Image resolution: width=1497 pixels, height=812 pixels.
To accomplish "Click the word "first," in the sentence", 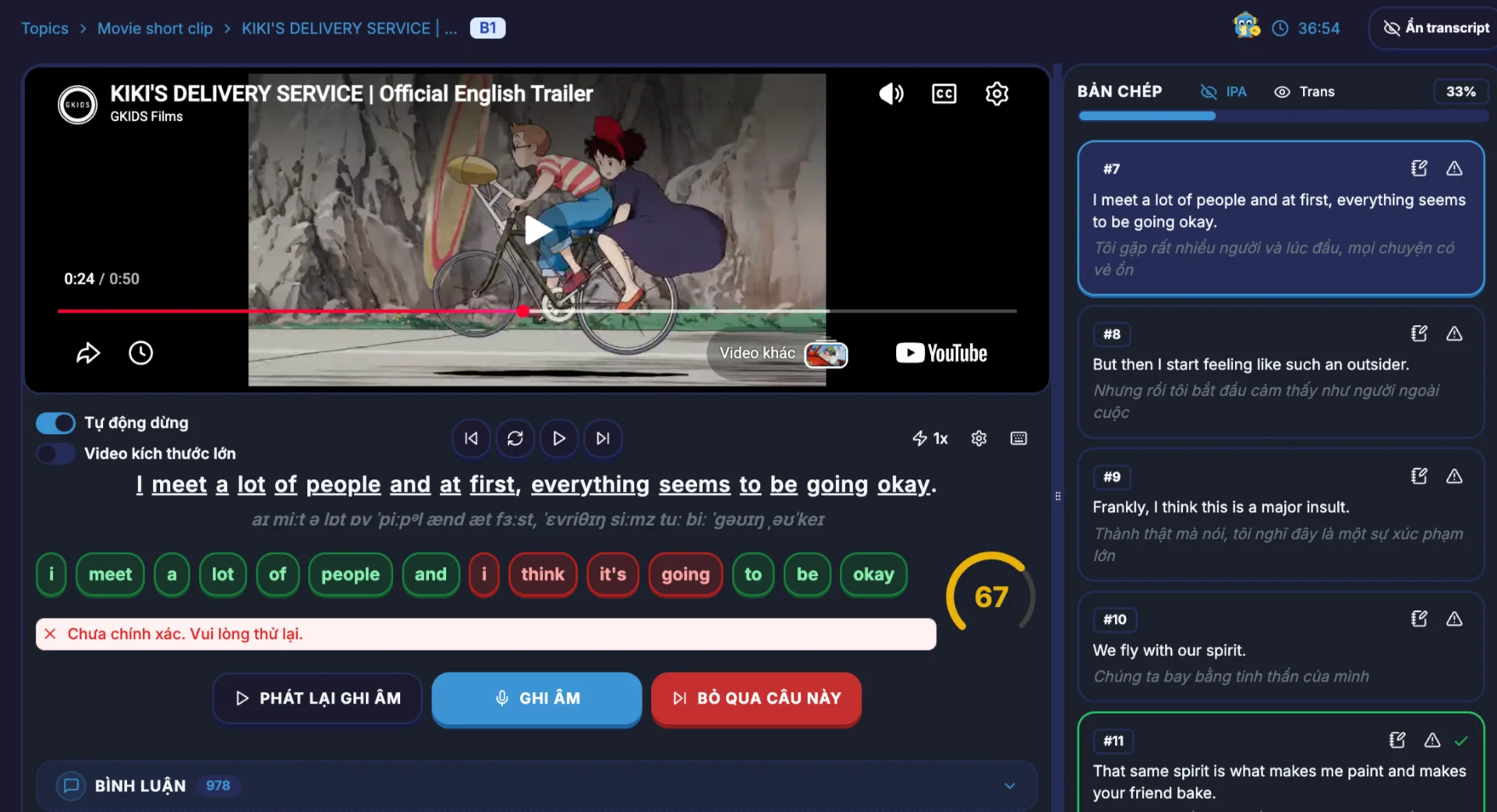I will [495, 485].
